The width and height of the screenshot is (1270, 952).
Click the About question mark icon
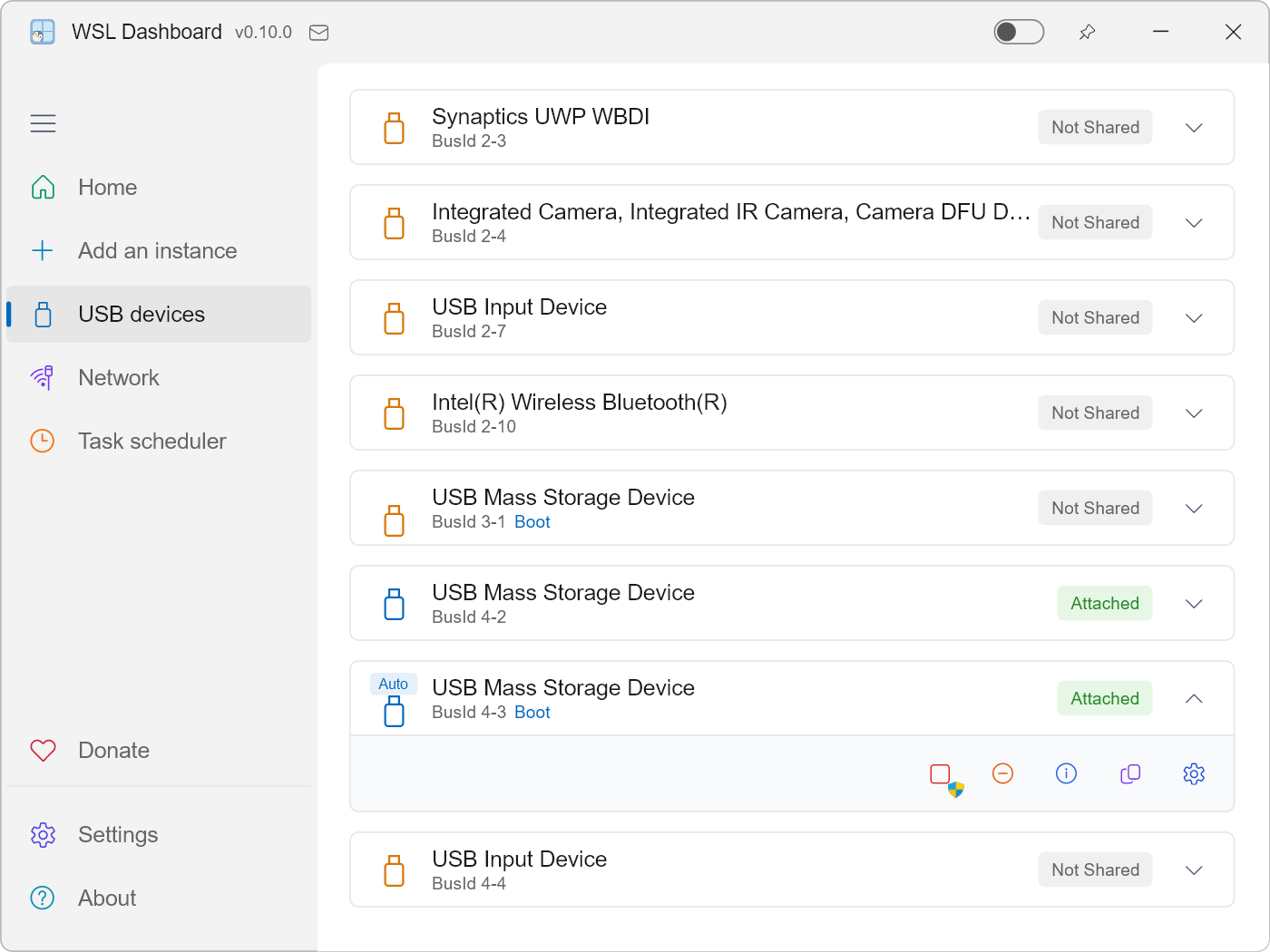[43, 898]
